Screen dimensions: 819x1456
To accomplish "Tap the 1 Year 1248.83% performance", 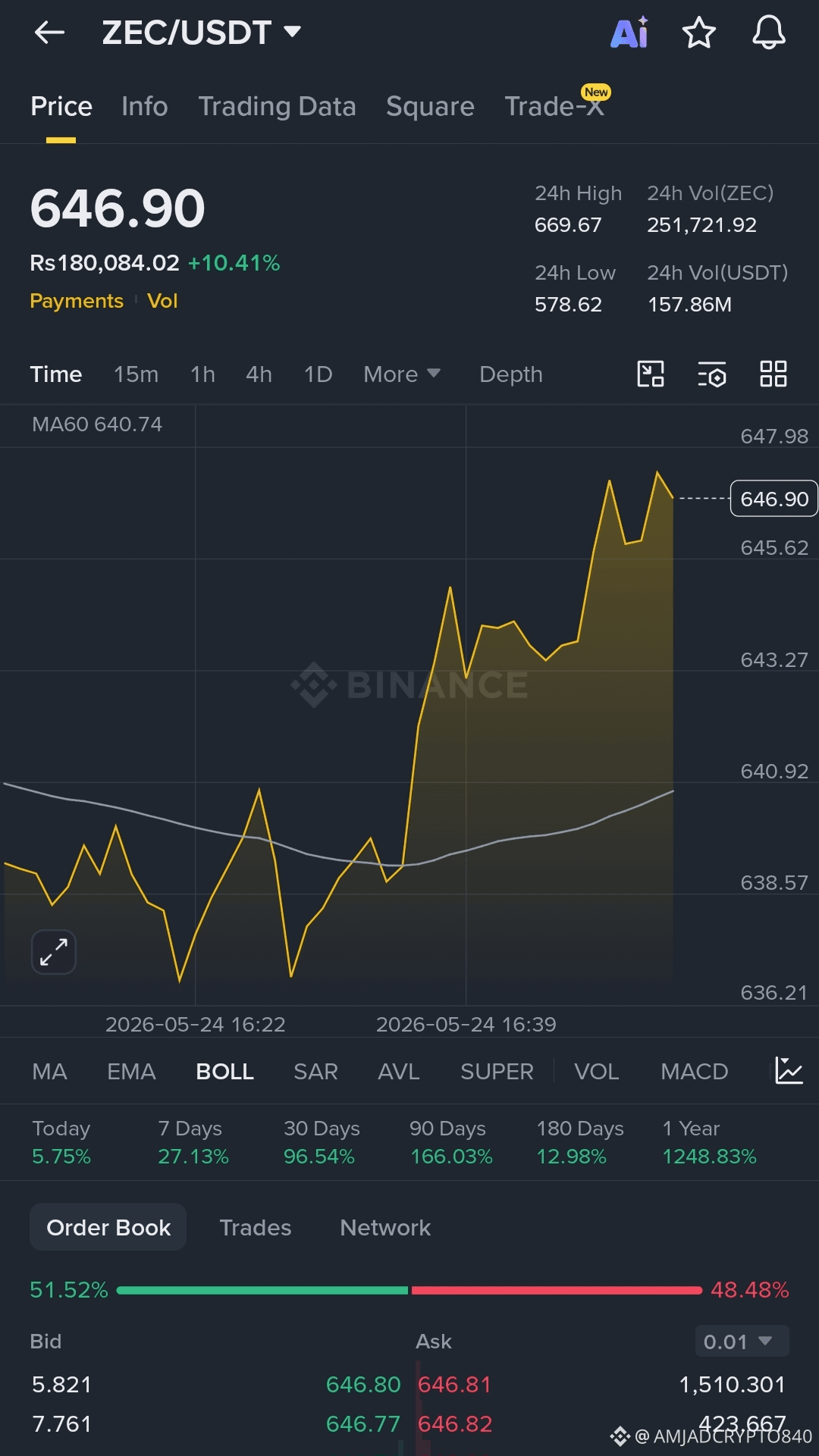I will 710,1142.
